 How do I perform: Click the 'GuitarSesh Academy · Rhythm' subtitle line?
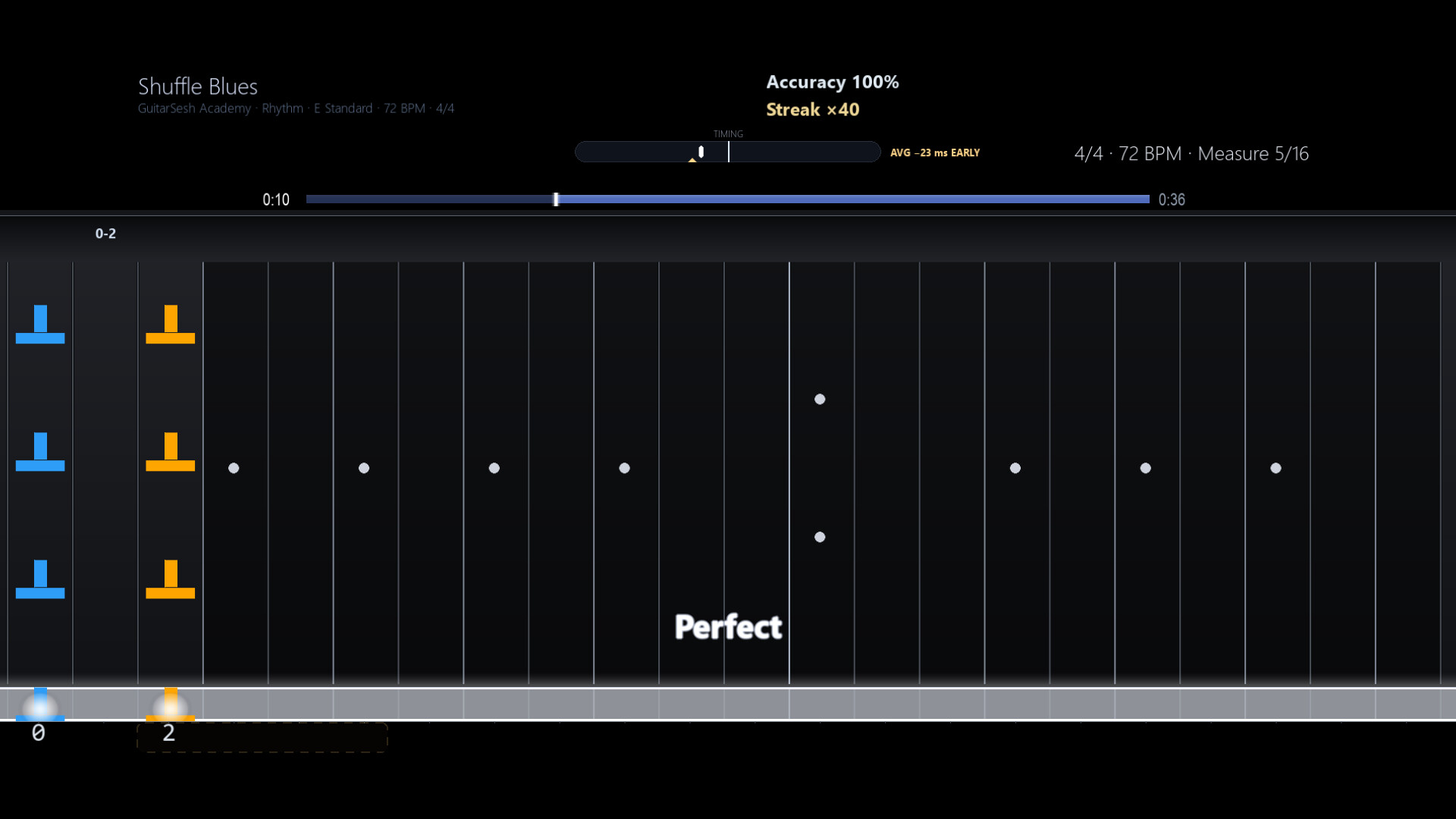coord(296,108)
